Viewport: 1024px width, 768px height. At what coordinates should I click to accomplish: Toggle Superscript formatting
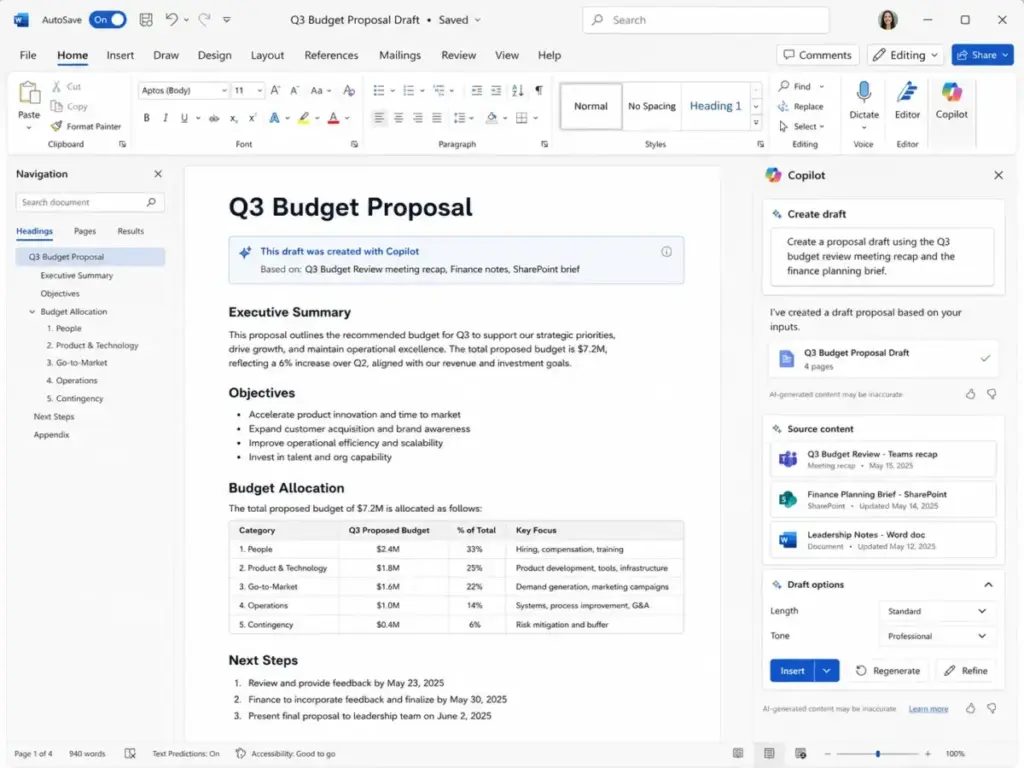252,118
